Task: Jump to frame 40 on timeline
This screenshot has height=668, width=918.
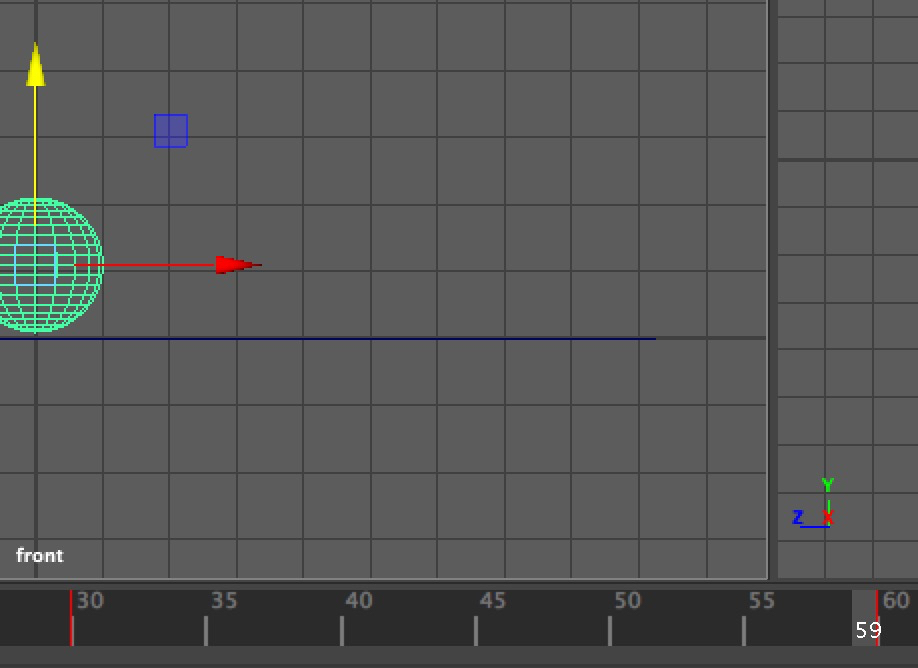Action: [359, 600]
